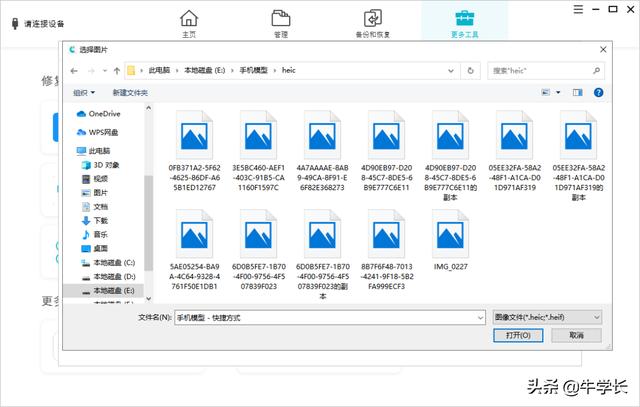Select file 4A7AAAAE-8AB9-49CA-8F91-E6F82E368273
The width and height of the screenshot is (640, 407).
(x=322, y=151)
